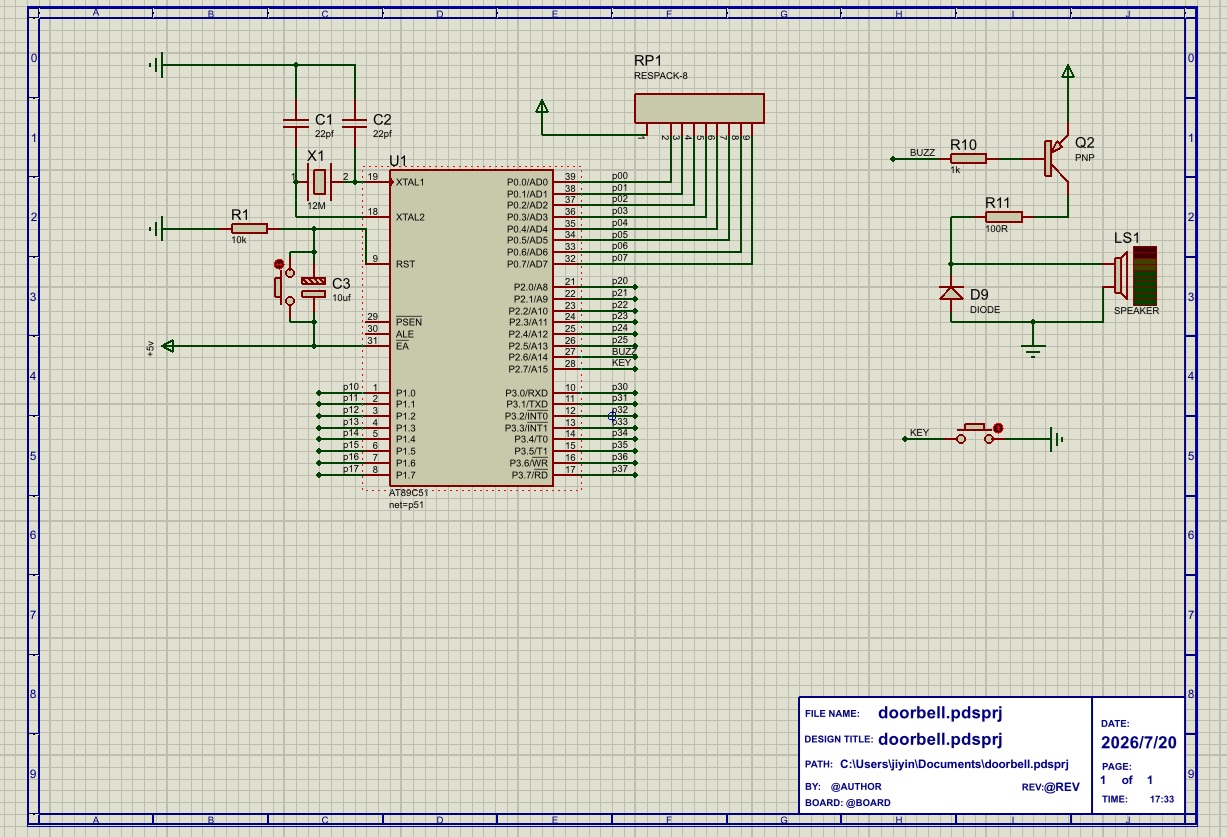1227x837 pixels.
Task: Select the diode D9 symbol
Action: click(950, 293)
